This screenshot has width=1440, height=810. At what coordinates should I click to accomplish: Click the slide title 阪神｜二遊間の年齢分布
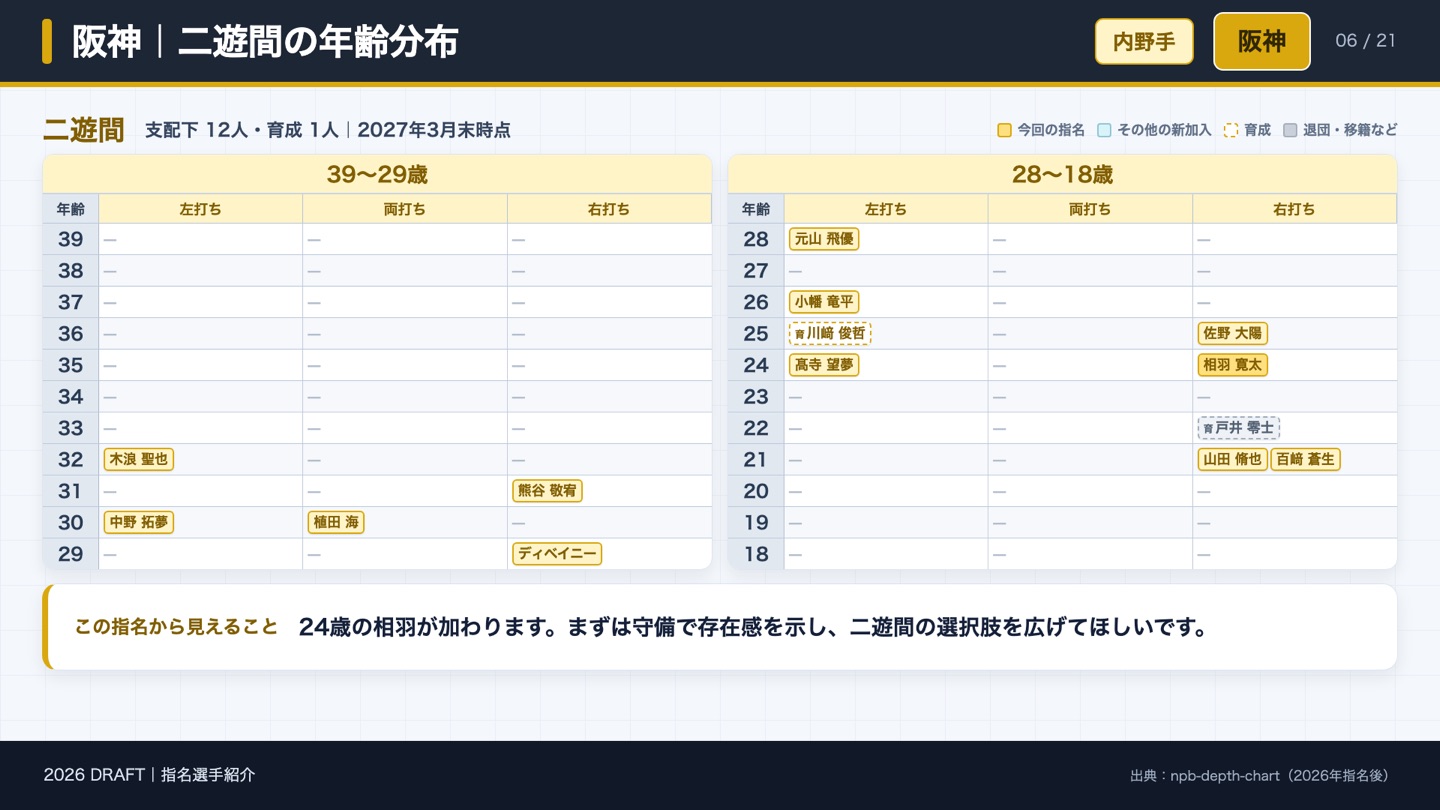coord(265,42)
